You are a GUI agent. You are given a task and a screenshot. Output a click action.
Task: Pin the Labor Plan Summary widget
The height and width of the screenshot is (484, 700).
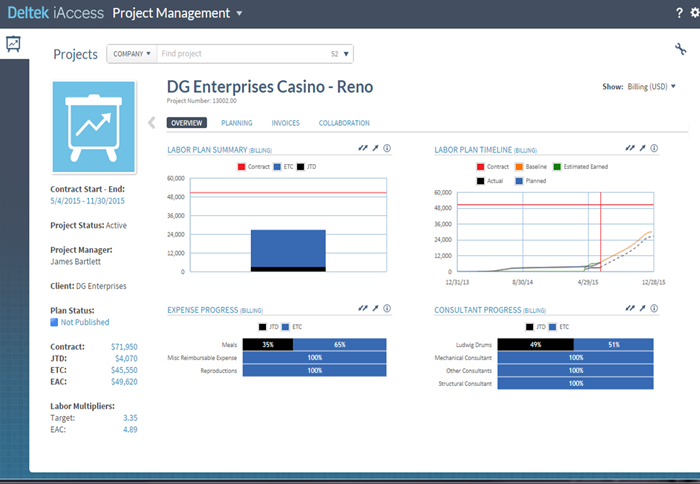[375, 148]
